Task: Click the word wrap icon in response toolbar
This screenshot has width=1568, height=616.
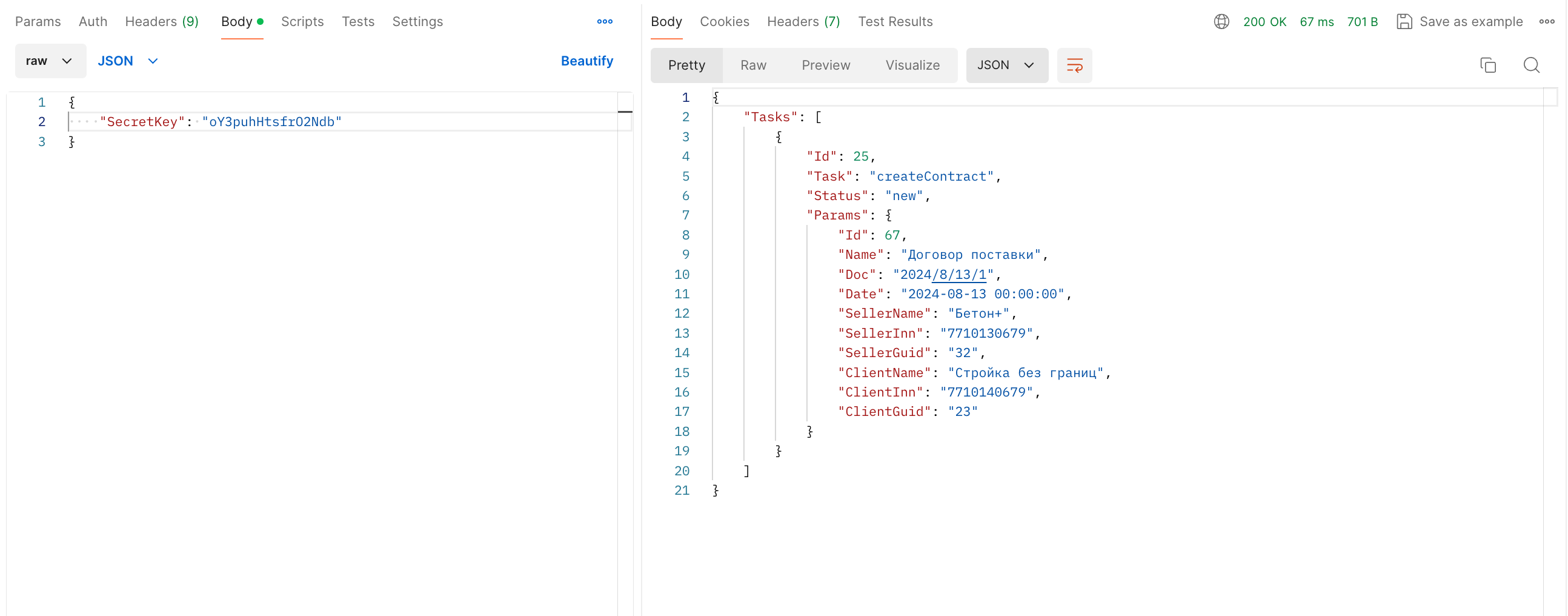Action: tap(1074, 65)
